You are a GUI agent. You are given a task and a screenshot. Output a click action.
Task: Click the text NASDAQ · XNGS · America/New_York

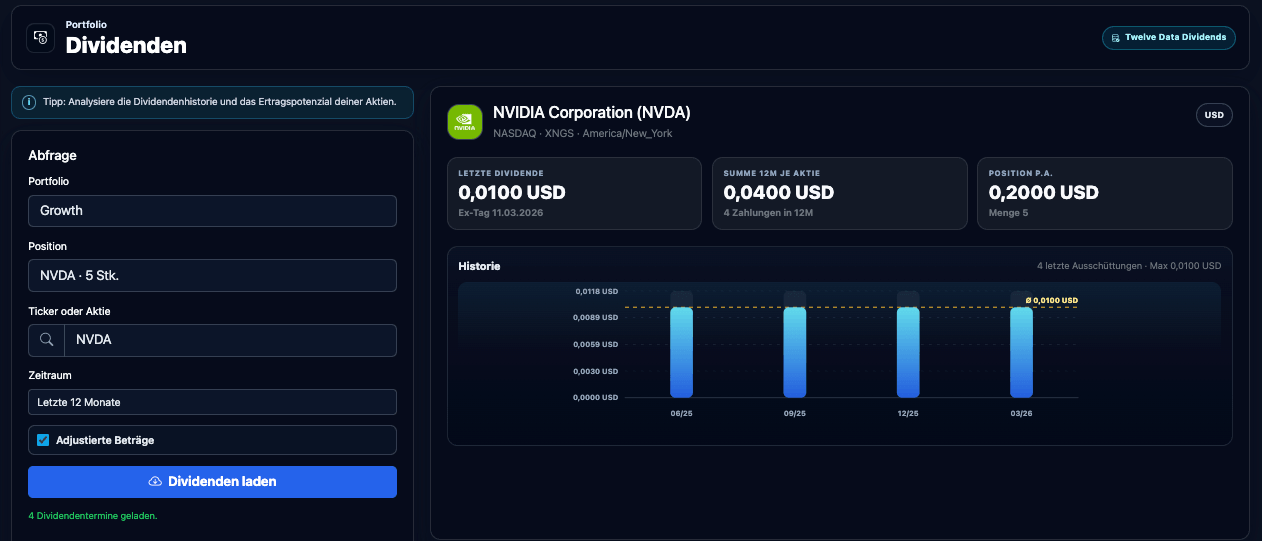click(x=583, y=133)
